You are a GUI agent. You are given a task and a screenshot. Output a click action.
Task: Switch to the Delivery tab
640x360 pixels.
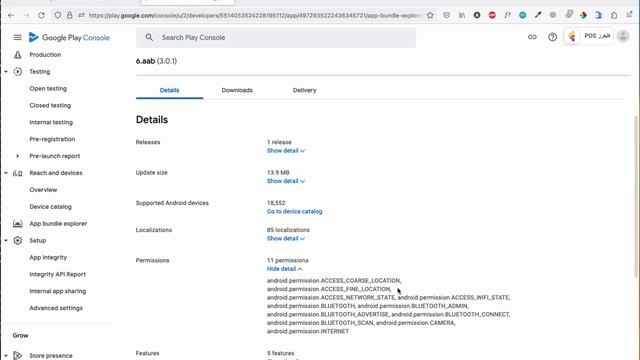pyautogui.click(x=304, y=90)
